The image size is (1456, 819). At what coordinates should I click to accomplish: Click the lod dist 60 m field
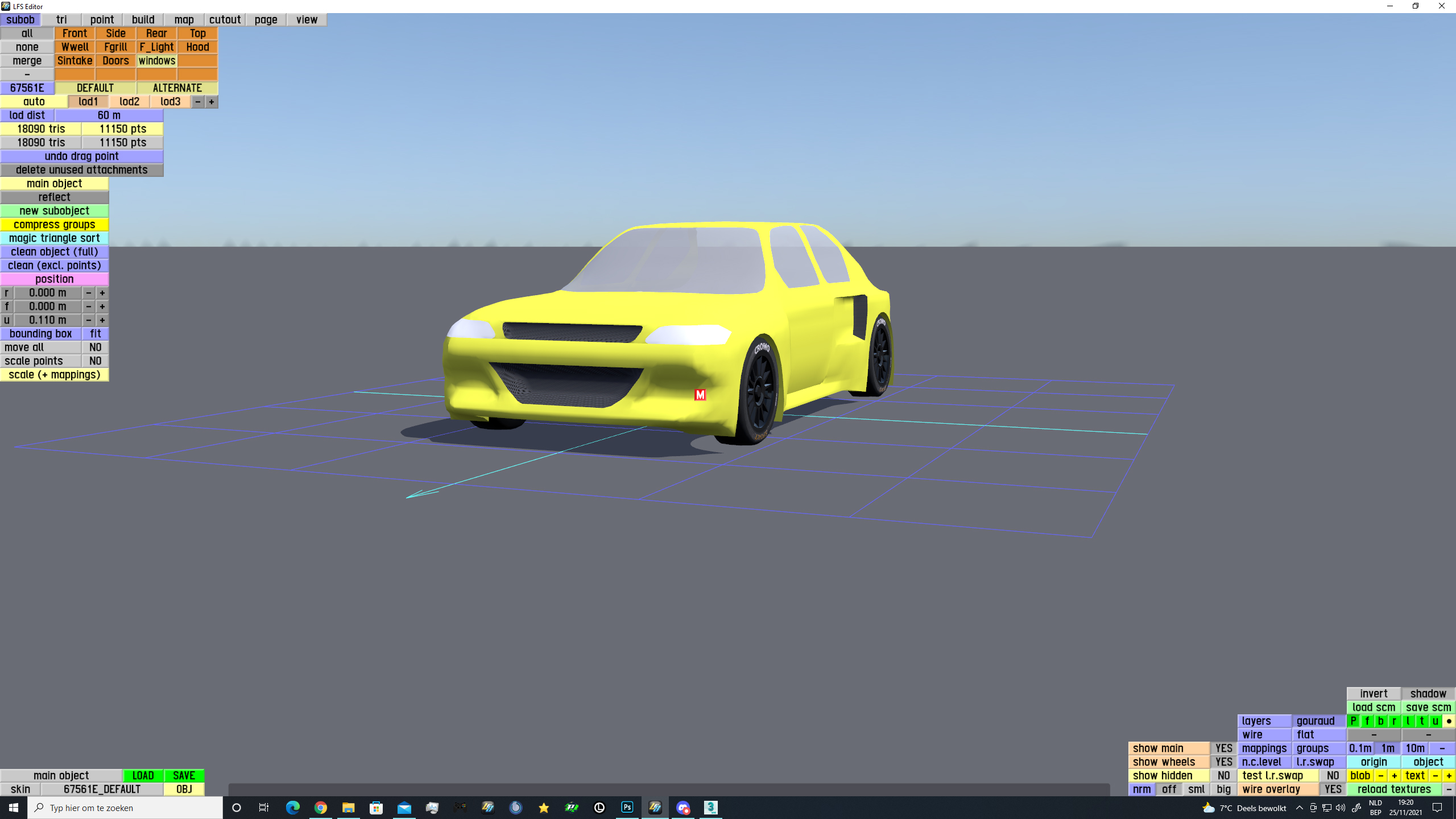[x=109, y=115]
